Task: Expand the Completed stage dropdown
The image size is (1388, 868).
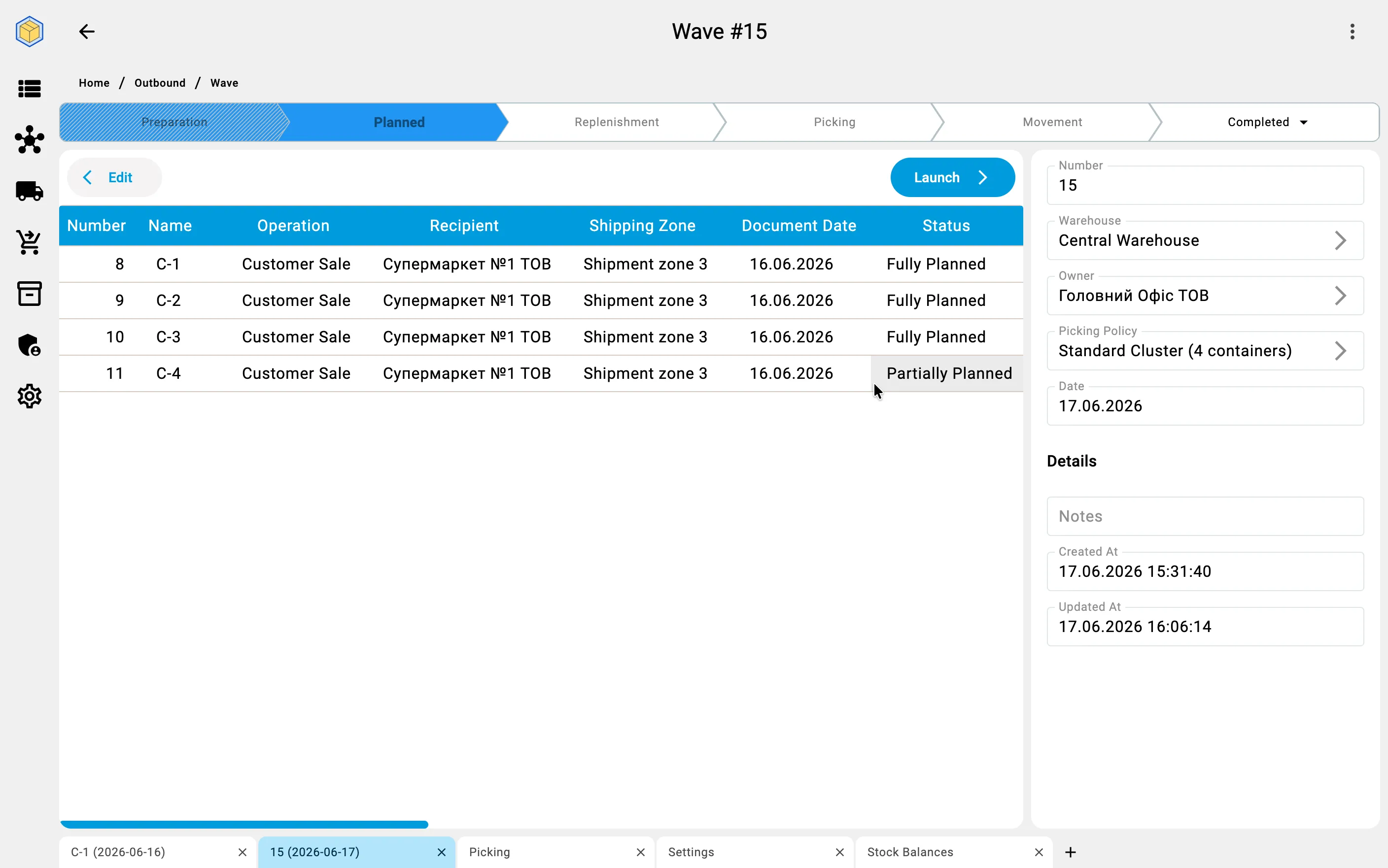Action: pos(1303,122)
